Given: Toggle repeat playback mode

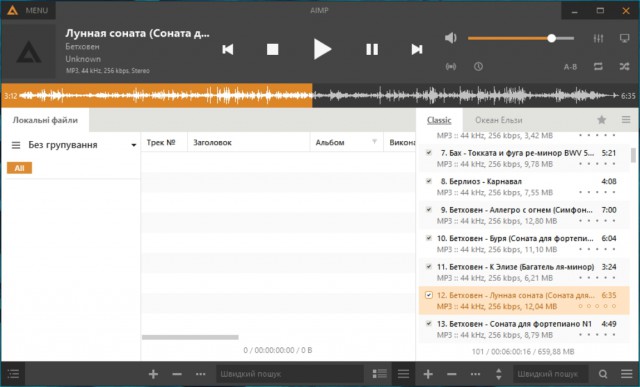Looking at the screenshot, I should [x=598, y=67].
